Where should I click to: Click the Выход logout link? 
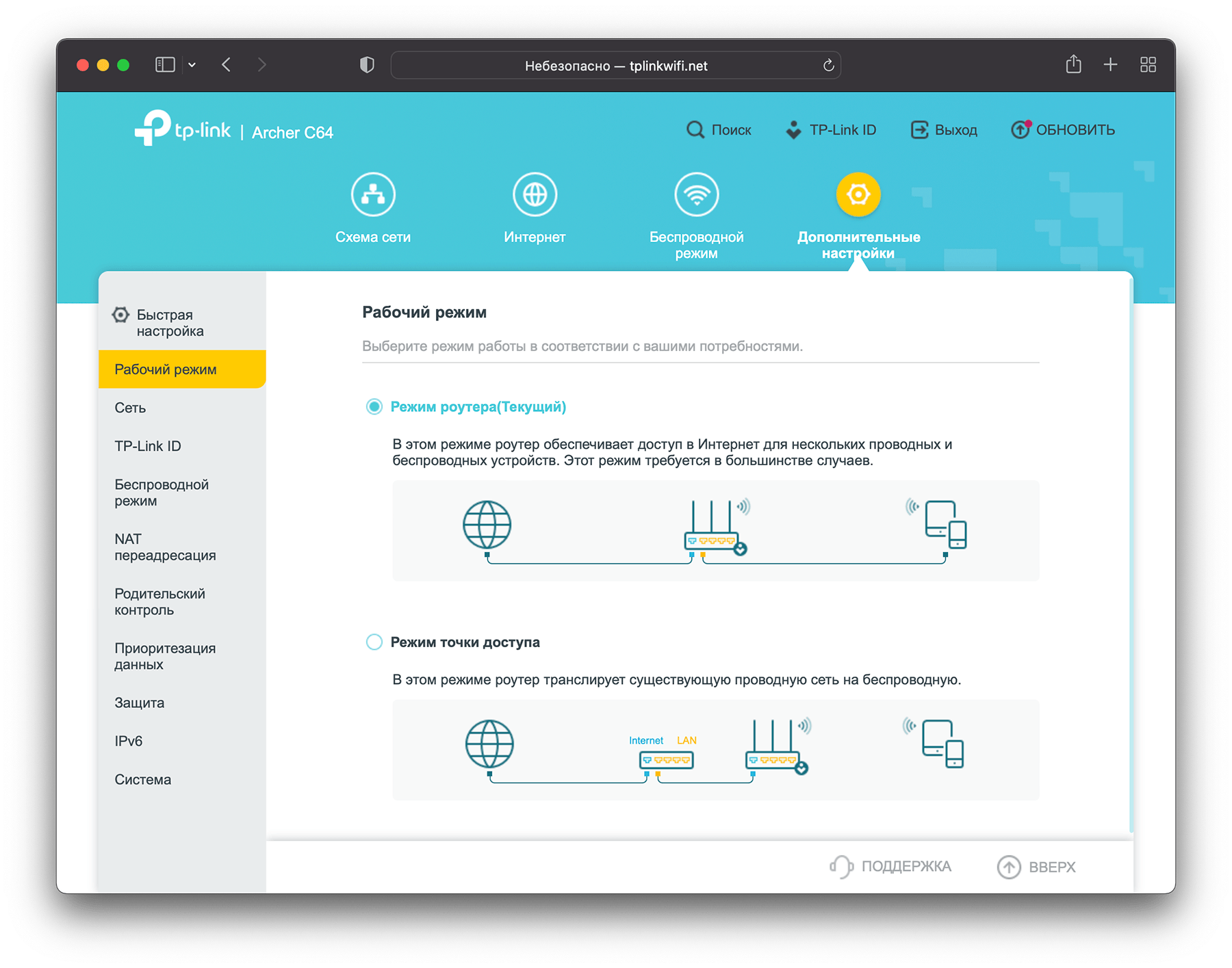945,130
